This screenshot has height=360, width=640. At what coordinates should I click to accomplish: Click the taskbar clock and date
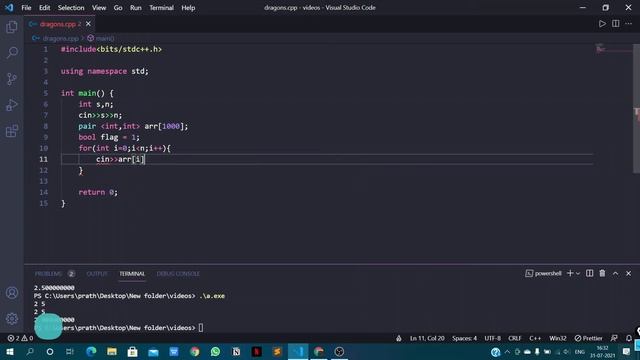coord(602,351)
